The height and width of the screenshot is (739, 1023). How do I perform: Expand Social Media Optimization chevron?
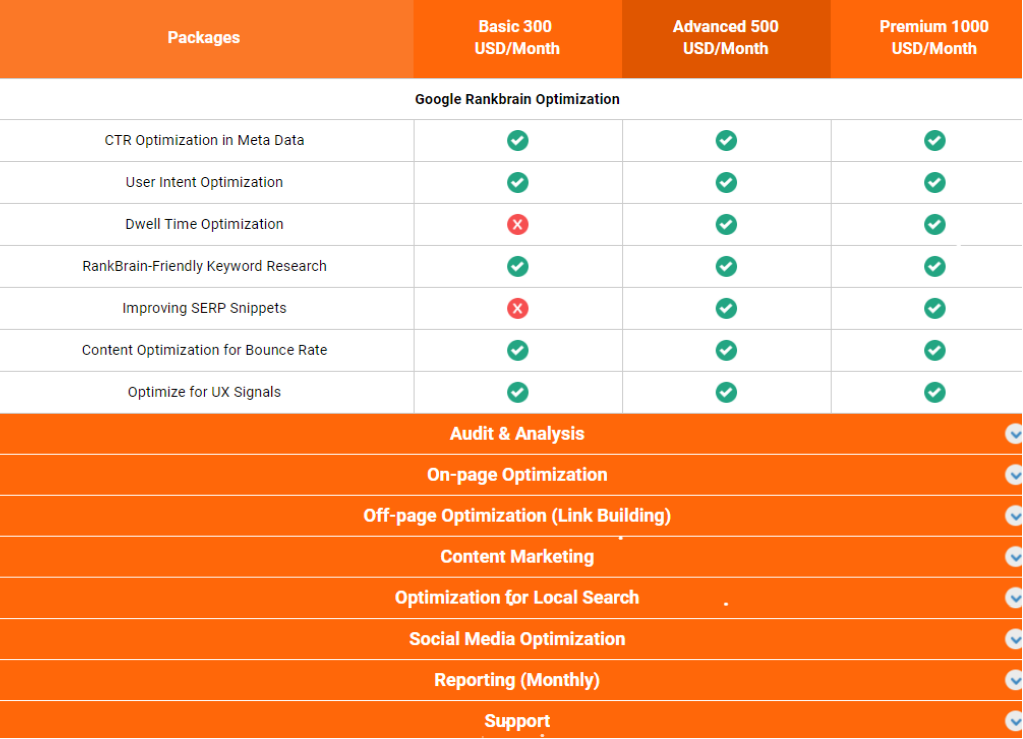[x=1013, y=639]
